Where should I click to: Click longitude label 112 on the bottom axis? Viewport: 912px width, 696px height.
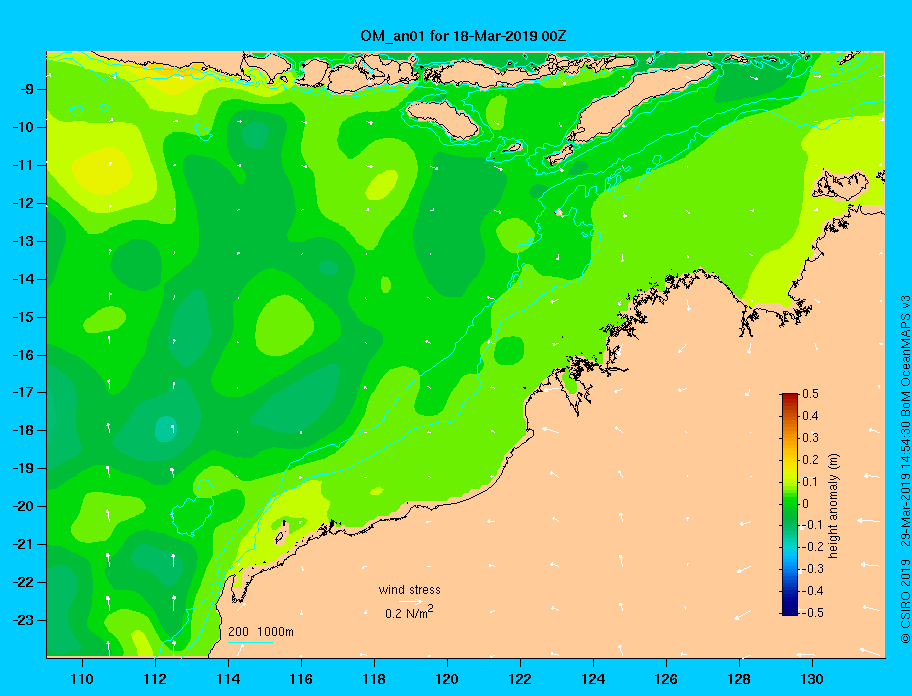tap(155, 679)
